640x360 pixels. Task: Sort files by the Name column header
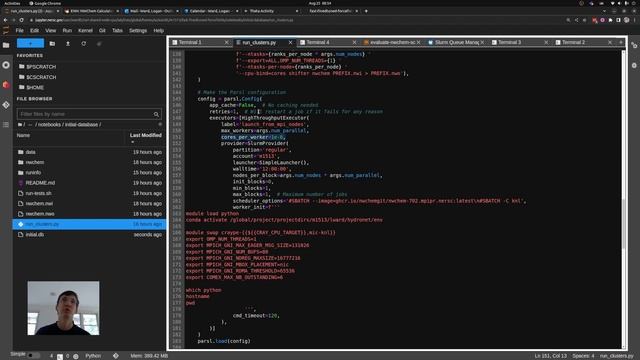tap(23, 135)
